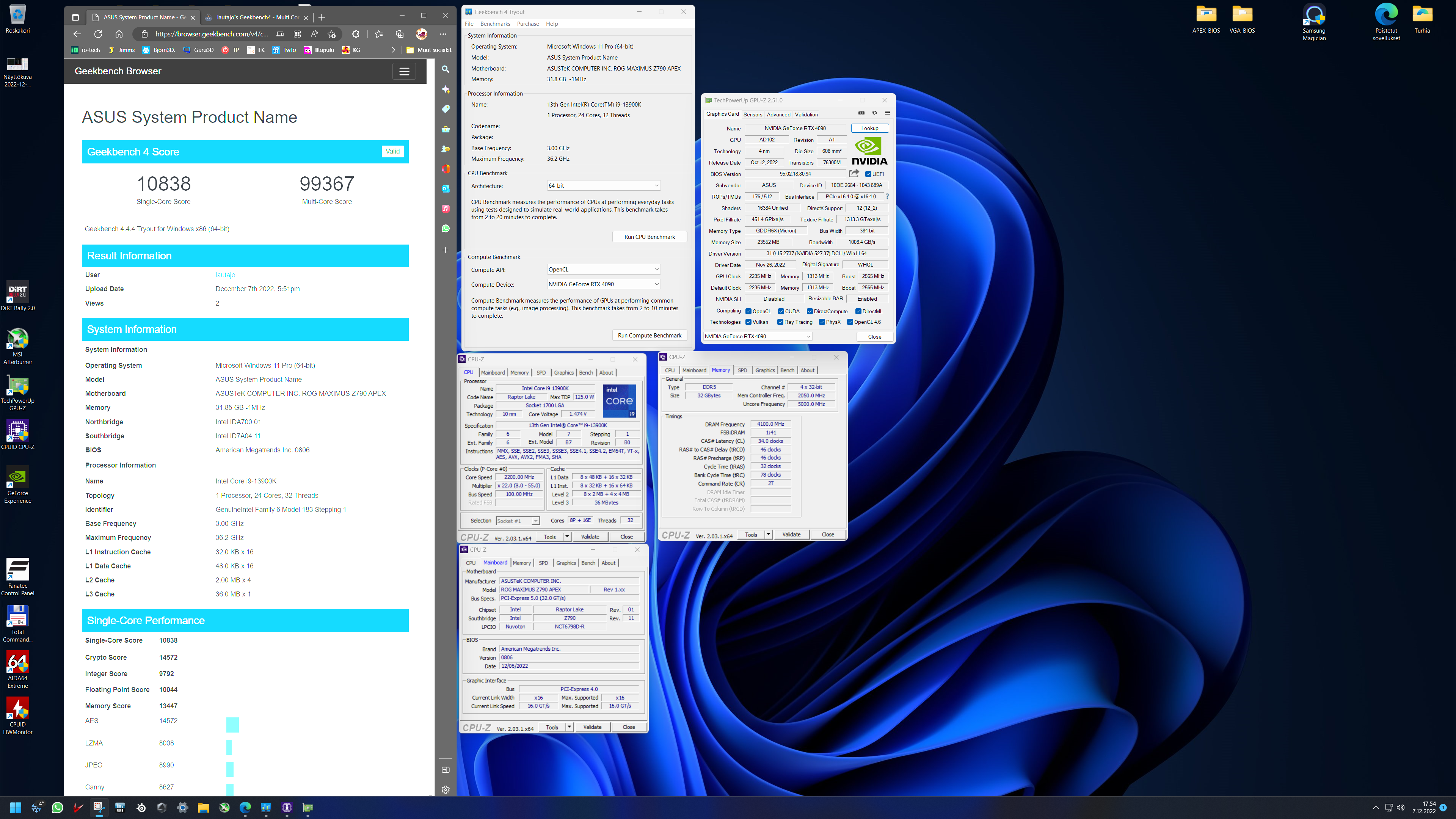
Task: Toggle Edge read aloud icon in address bar
Action: pos(315,34)
